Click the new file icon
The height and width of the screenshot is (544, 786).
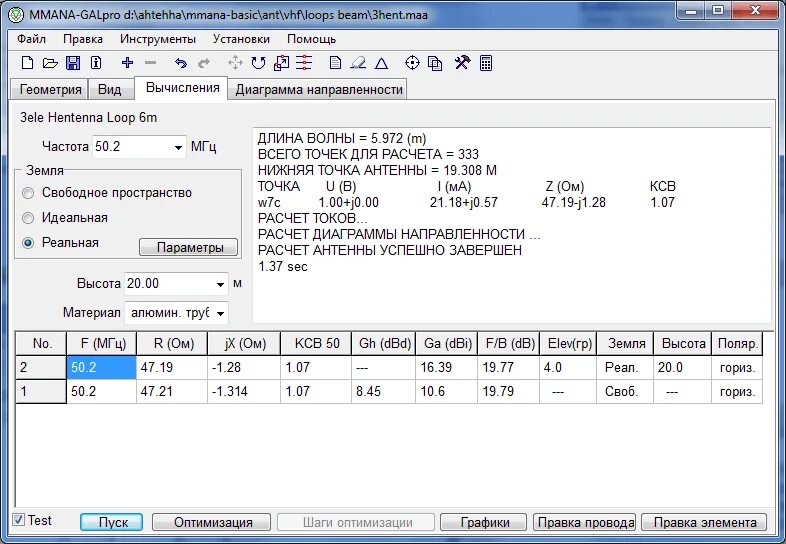28,63
